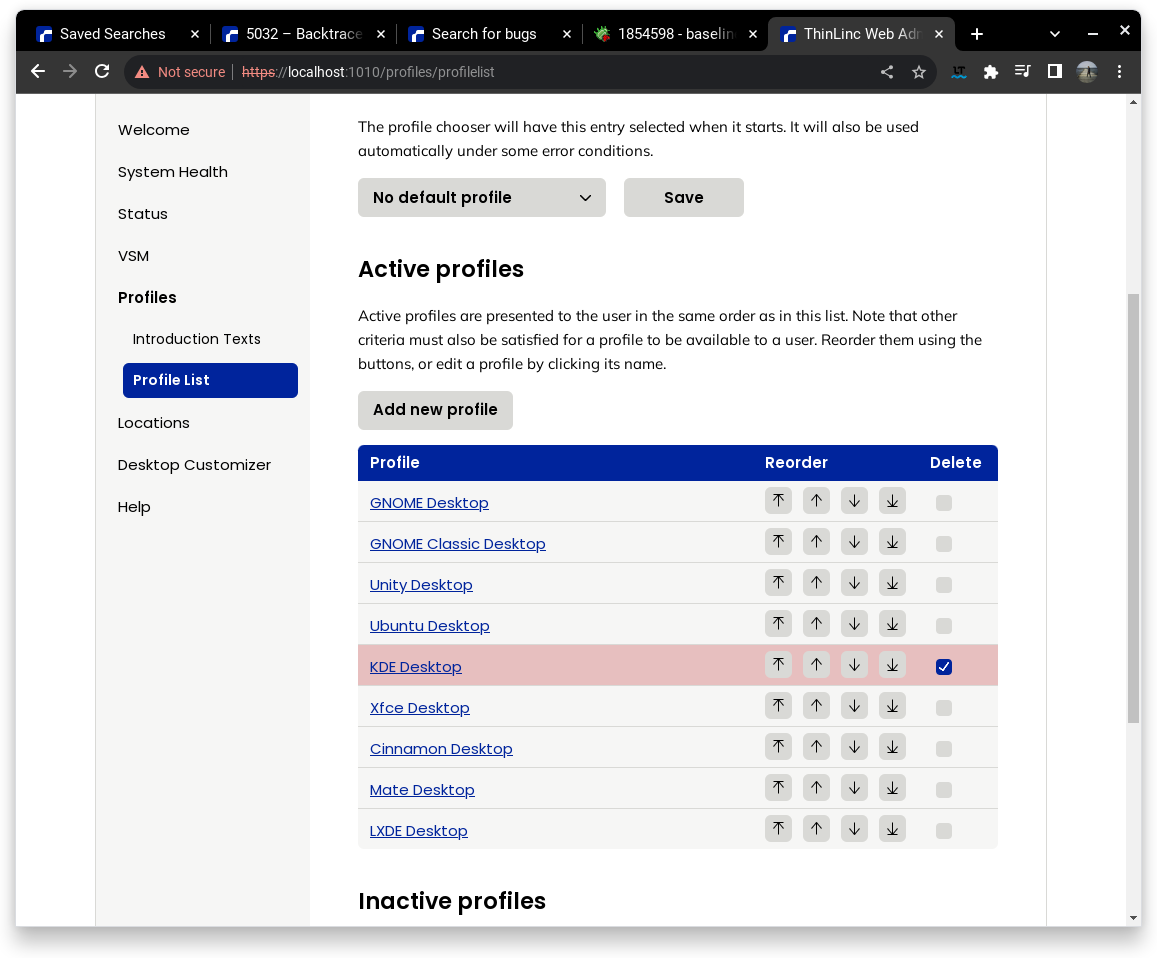
Task: Move Mate Desktop profile up one step
Action: (x=816, y=788)
